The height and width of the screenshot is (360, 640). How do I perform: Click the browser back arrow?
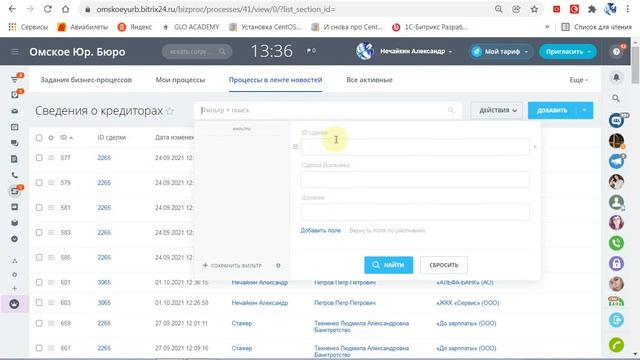click(x=12, y=9)
